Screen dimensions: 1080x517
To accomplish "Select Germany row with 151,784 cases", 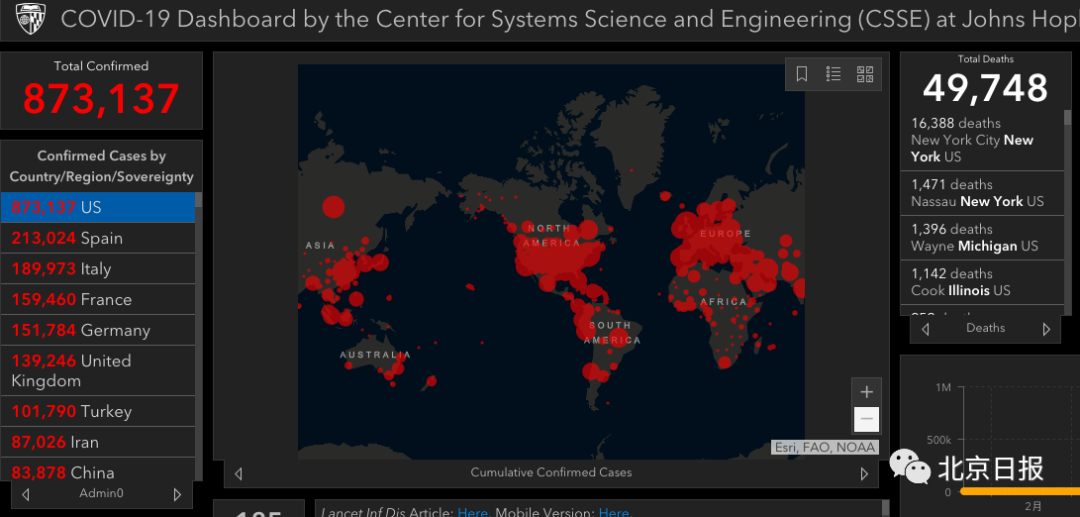I will click(x=98, y=330).
